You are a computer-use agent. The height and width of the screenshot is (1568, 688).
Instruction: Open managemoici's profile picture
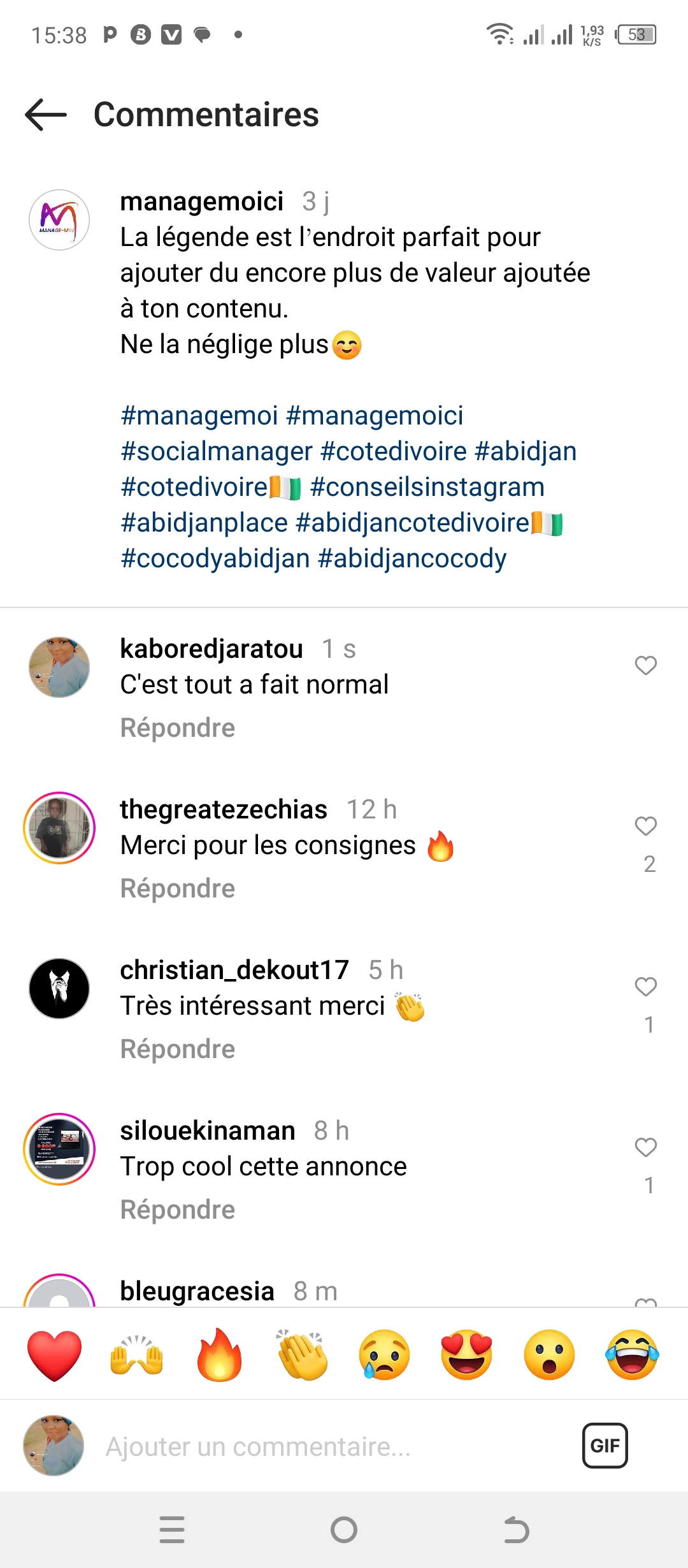(x=59, y=220)
